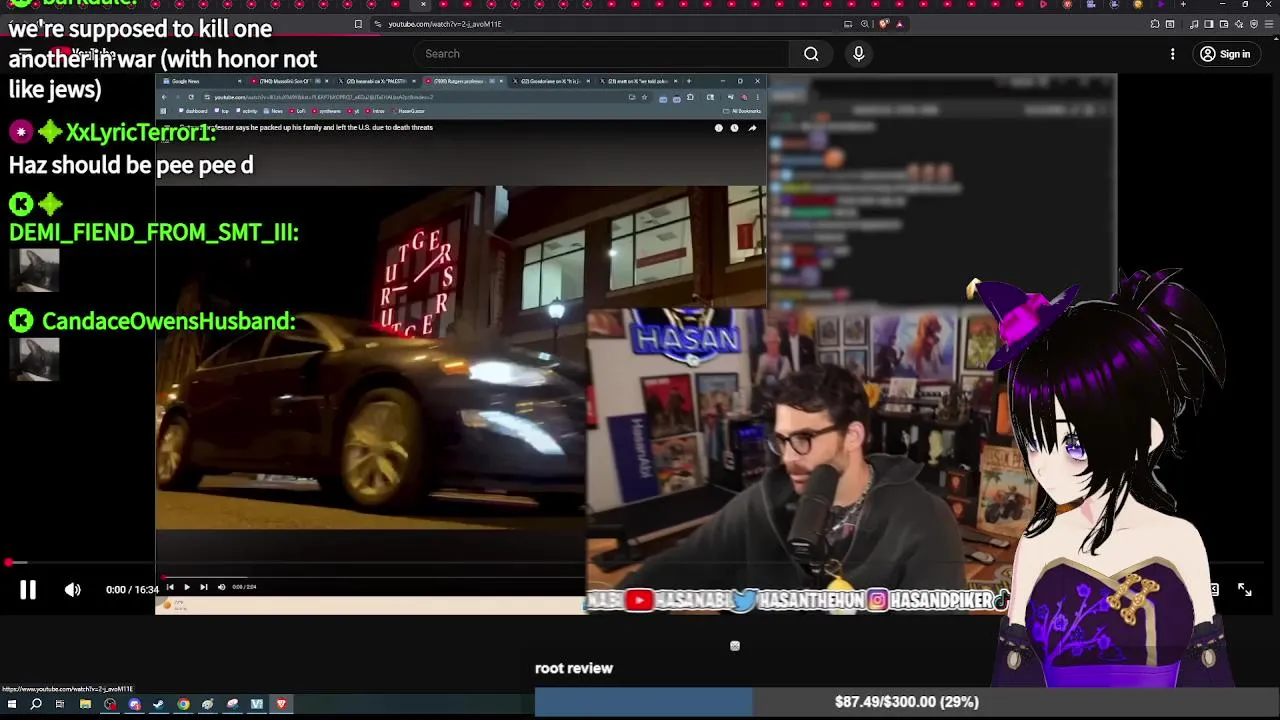Open Task View on the taskbar
1280x720 pixels.
pos(60,704)
